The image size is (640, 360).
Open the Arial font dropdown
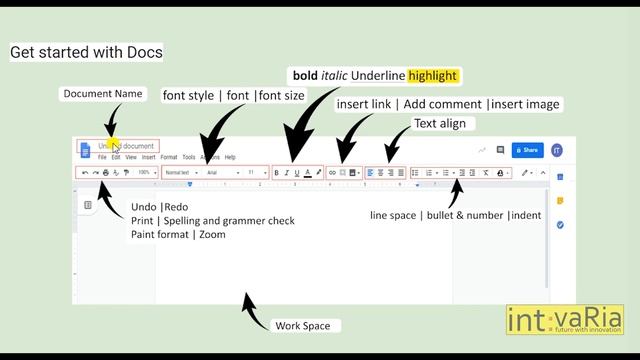point(223,173)
